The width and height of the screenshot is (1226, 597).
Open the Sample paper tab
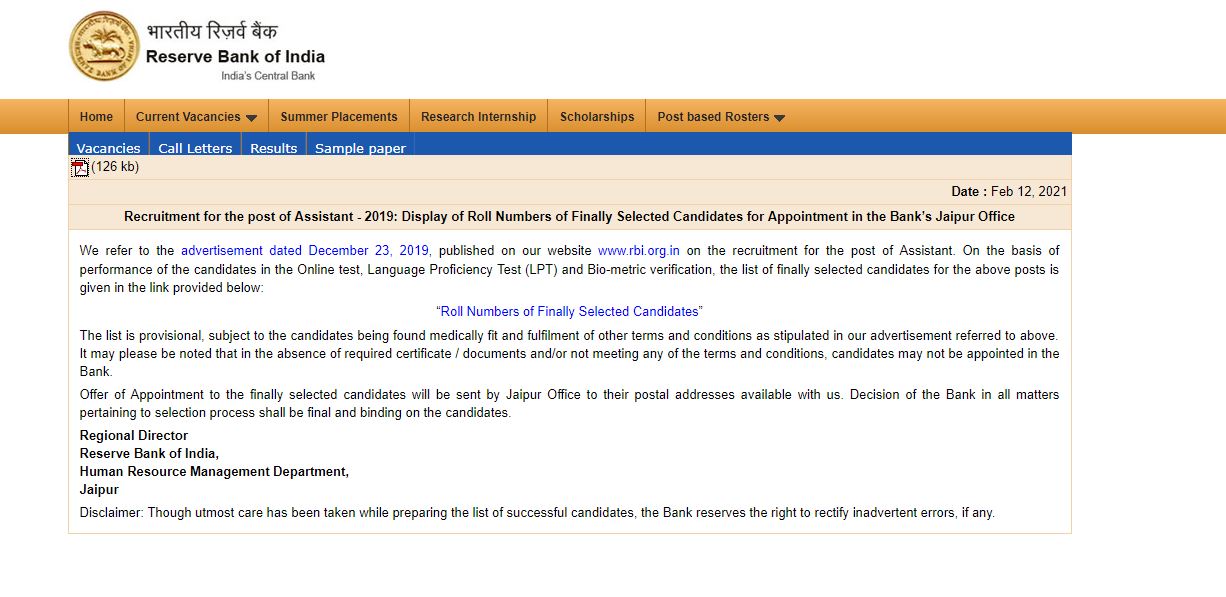coord(359,147)
